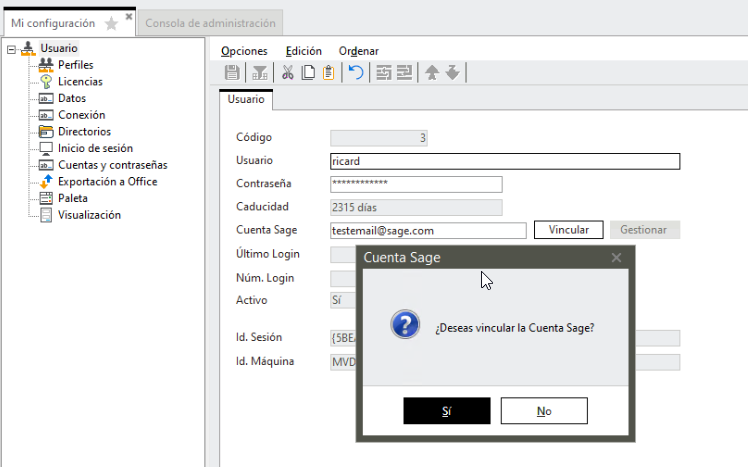Click the blue Undo arrow icon
748x467 pixels.
point(355,72)
